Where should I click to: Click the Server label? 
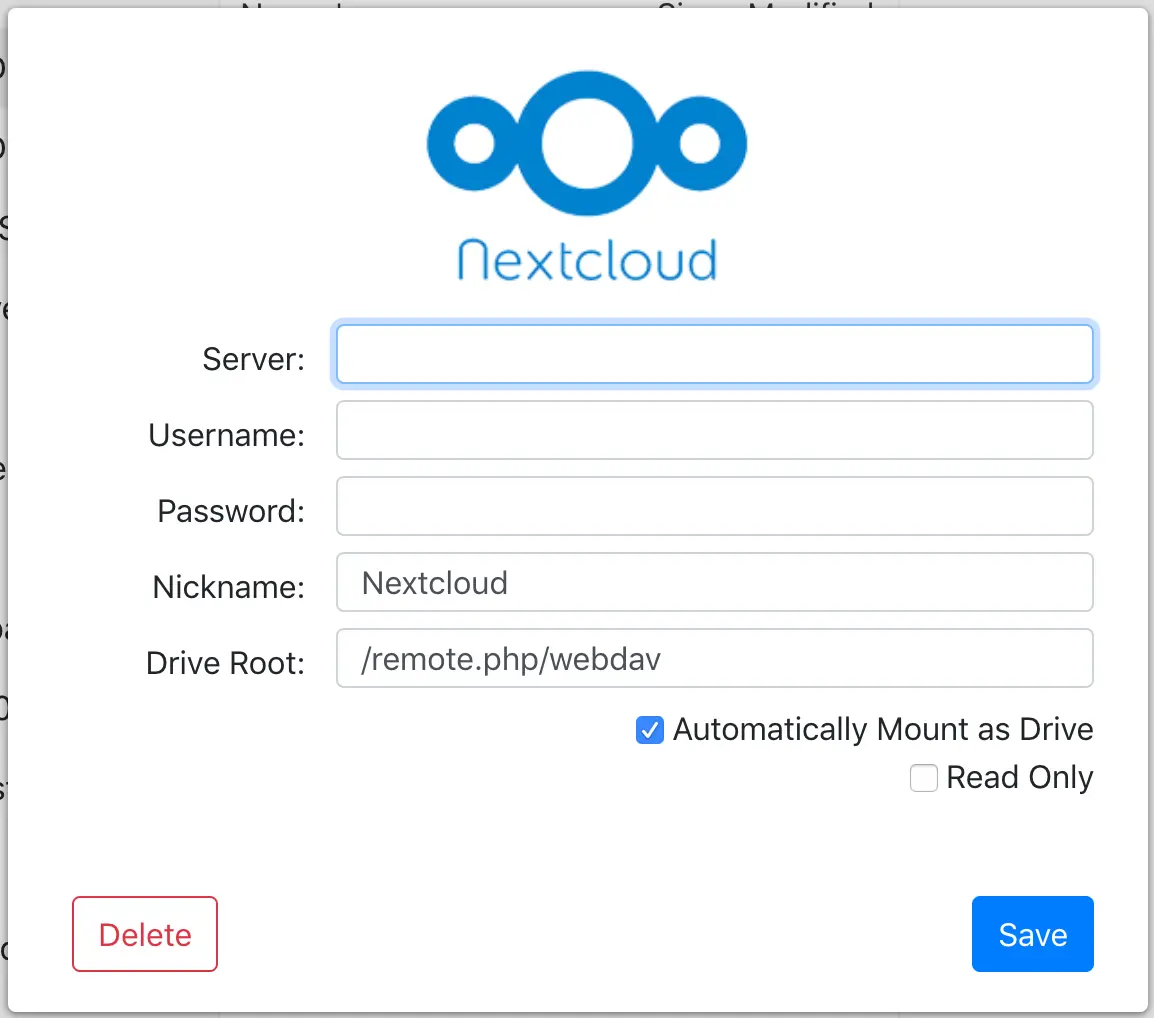click(253, 359)
